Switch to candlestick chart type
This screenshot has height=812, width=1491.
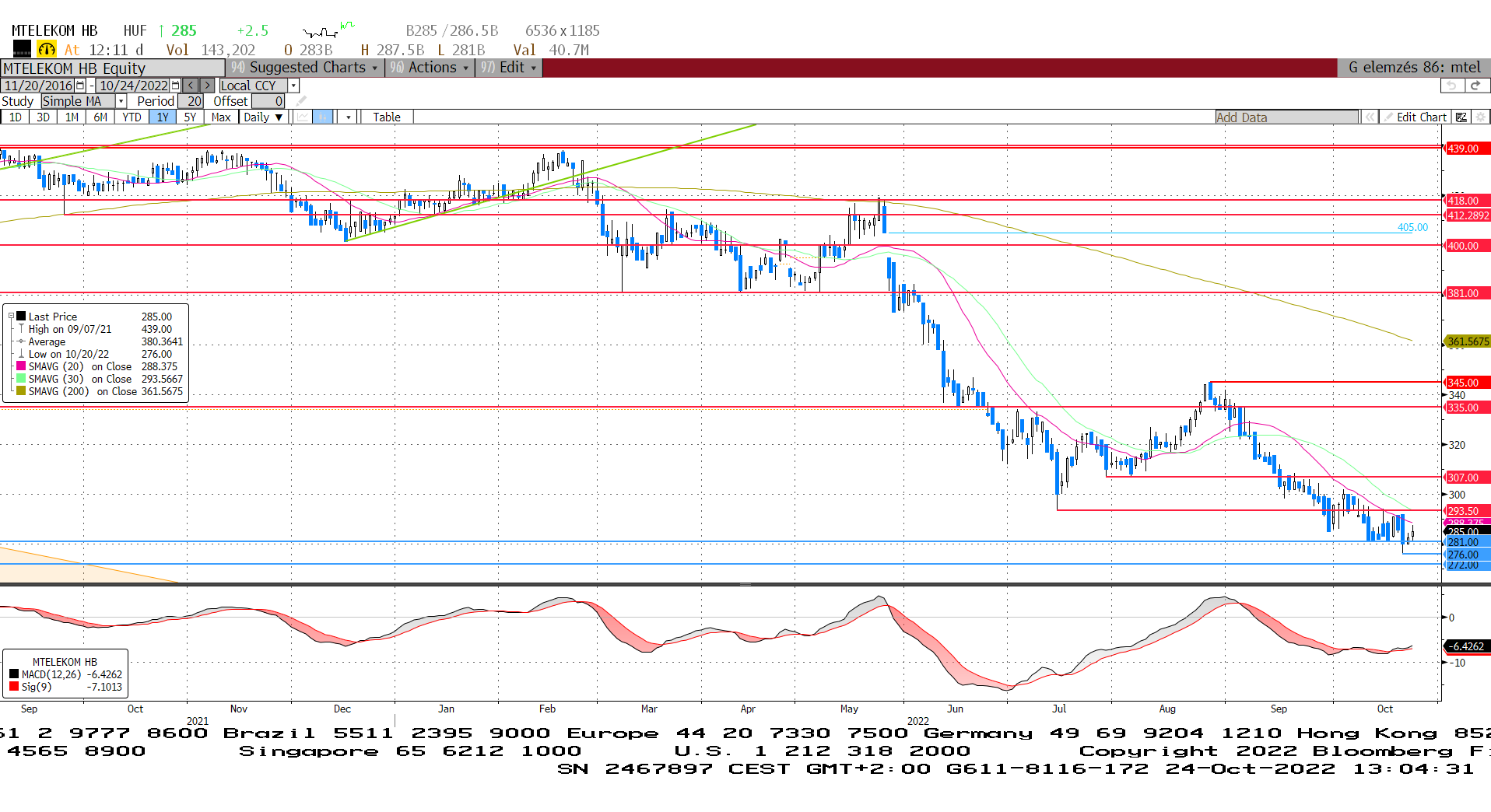[323, 117]
